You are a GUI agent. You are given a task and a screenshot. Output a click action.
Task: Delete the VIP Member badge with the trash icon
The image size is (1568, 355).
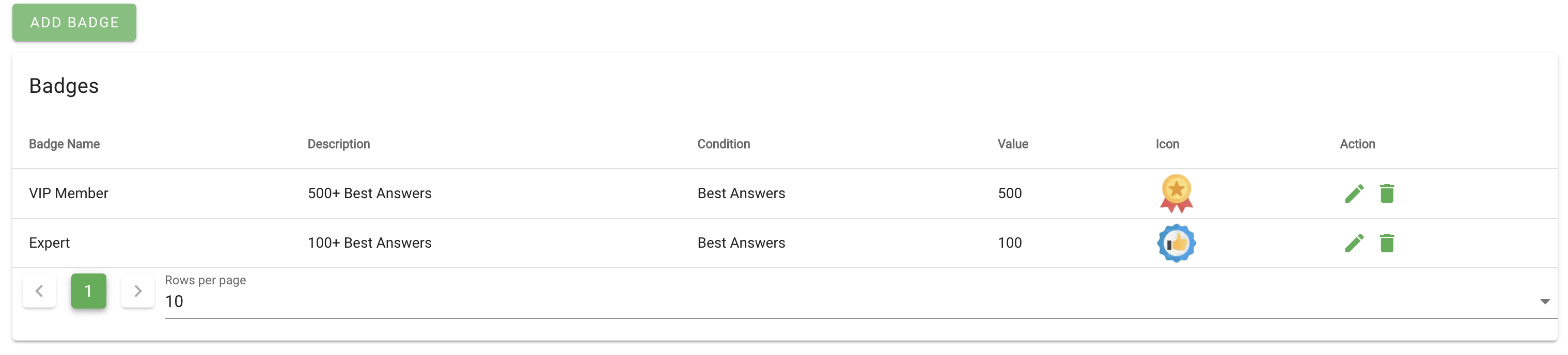pos(1387,194)
